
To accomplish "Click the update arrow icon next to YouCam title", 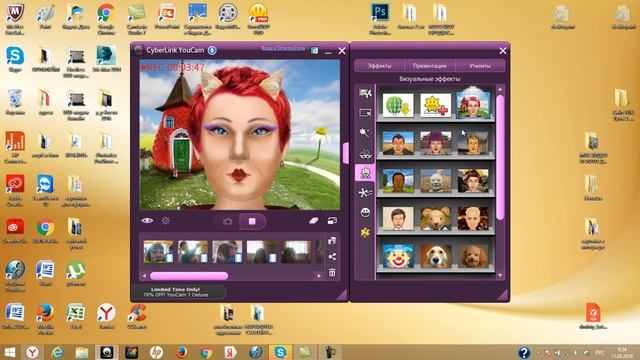I will tap(212, 50).
